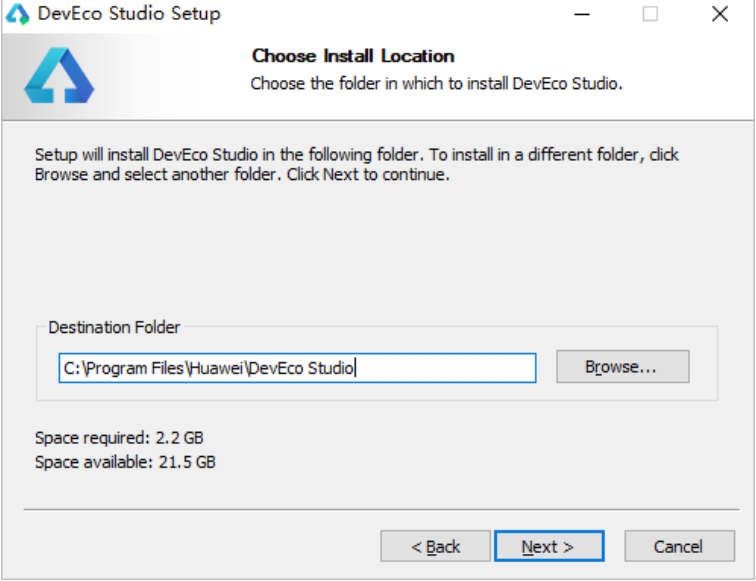The height and width of the screenshot is (581, 756).
Task: Minimize the DevEco Studio Setup window
Action: [582, 14]
